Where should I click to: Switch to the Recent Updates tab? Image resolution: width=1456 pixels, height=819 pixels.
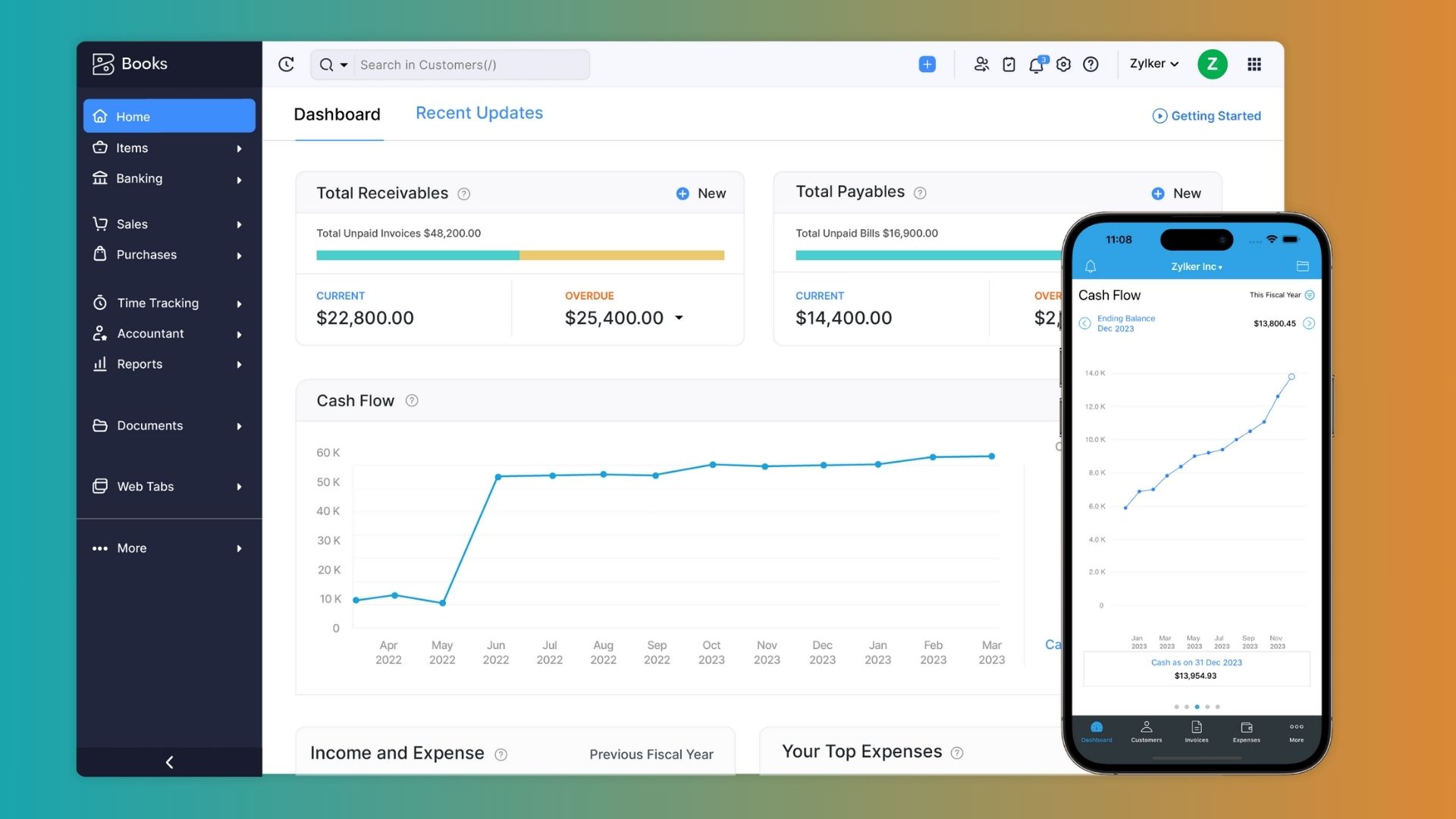479,113
